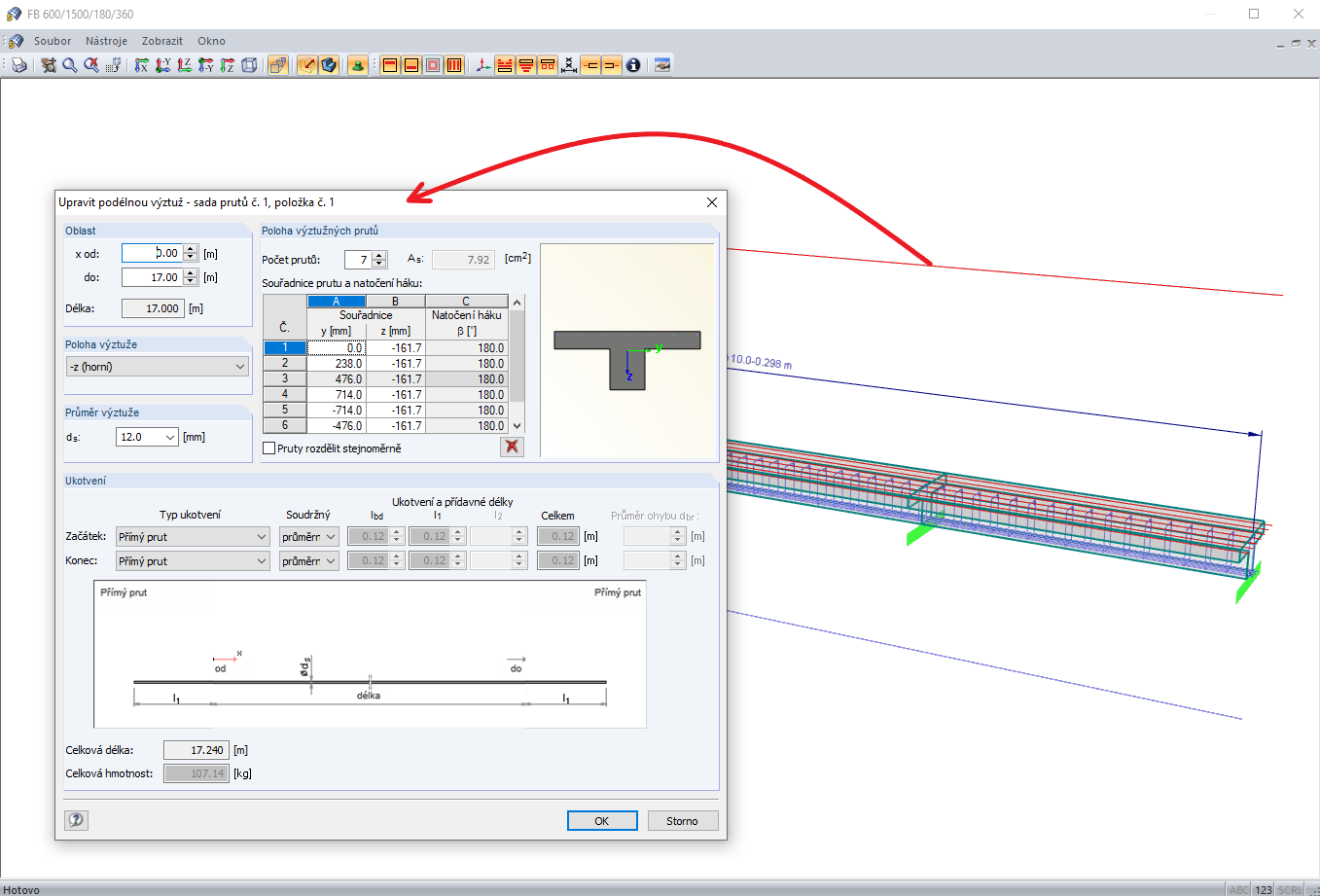Image resolution: width=1320 pixels, height=896 pixels.
Task: Open the Konec Soudržný bond dropdown
Action: (309, 561)
